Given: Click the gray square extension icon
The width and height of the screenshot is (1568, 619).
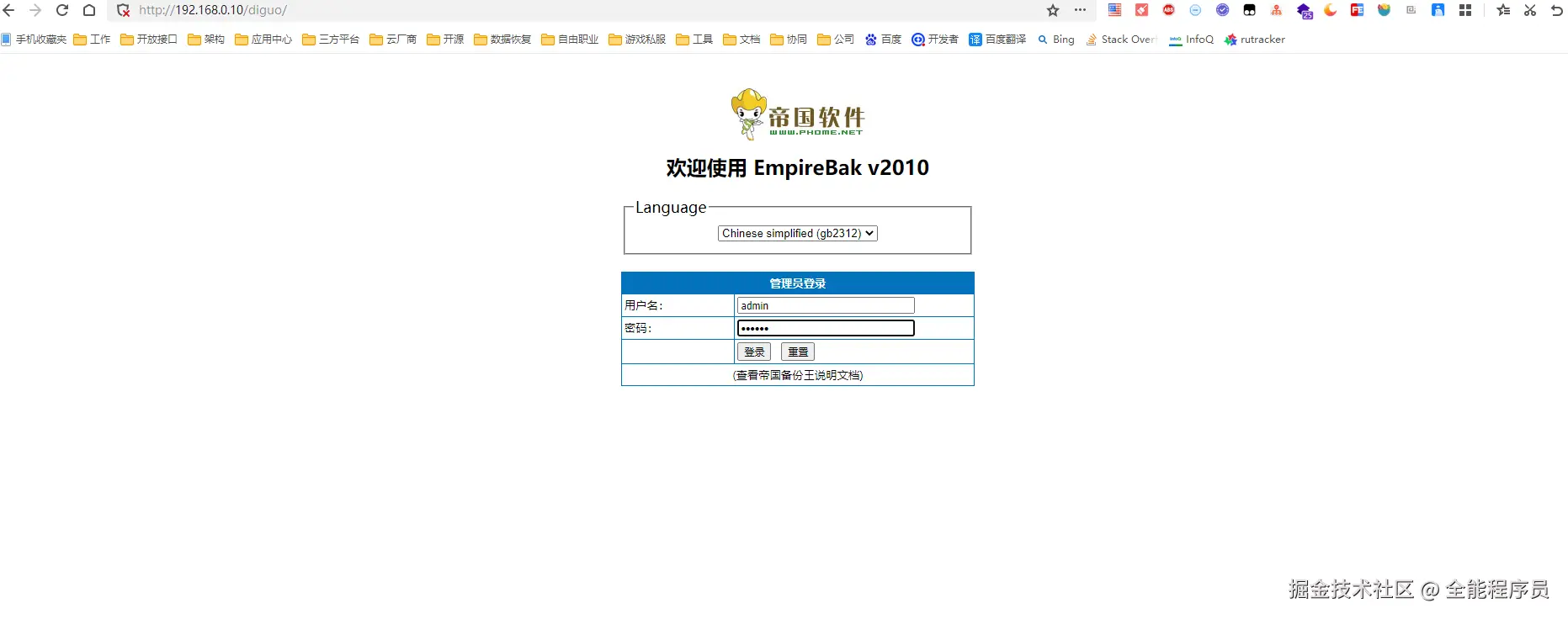Looking at the screenshot, I should click(x=1411, y=10).
